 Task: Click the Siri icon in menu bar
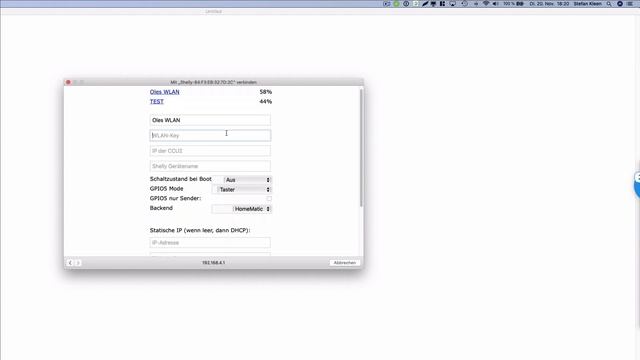[x=620, y=4]
